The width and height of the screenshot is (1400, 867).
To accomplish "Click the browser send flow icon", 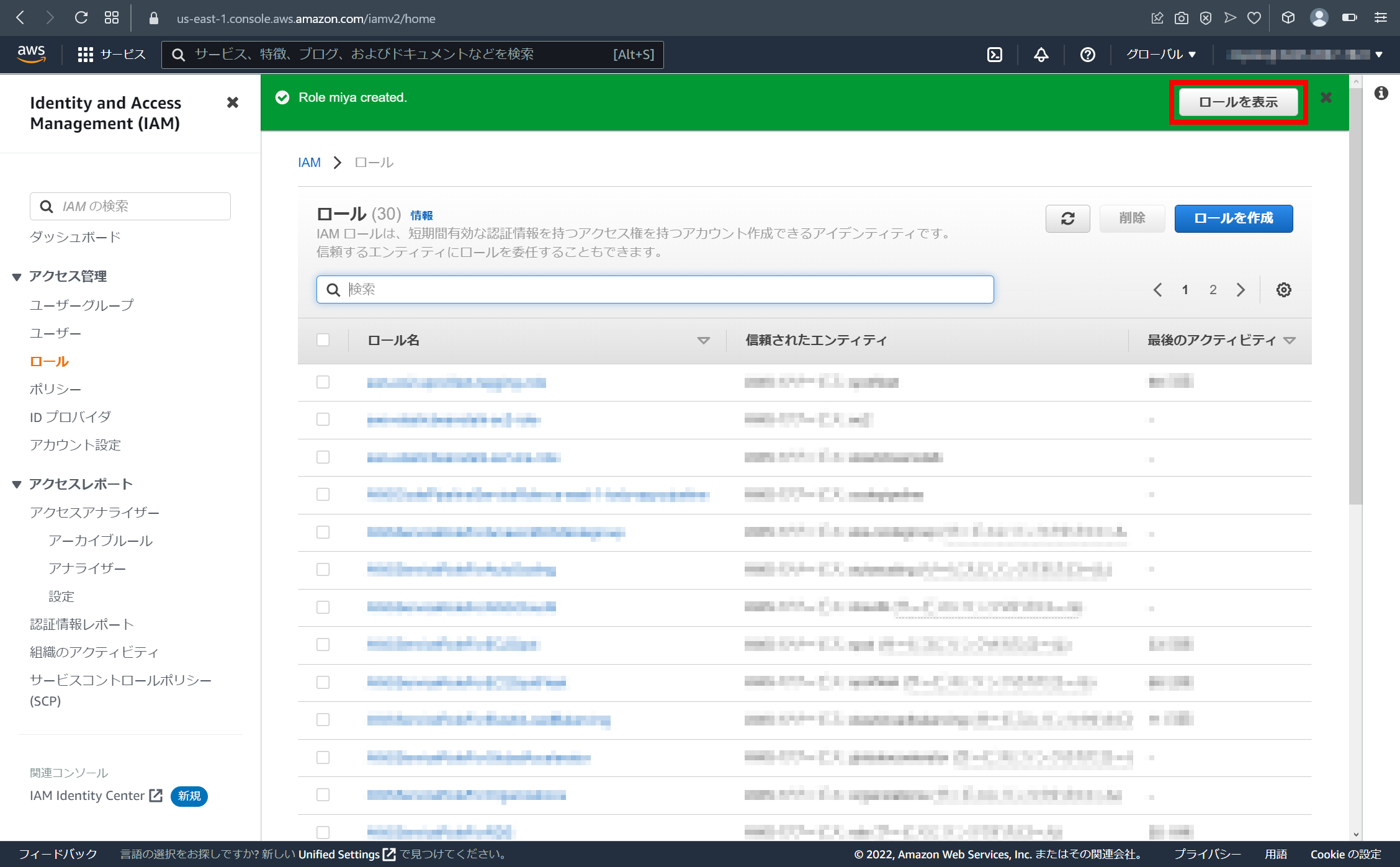I will tap(1230, 18).
